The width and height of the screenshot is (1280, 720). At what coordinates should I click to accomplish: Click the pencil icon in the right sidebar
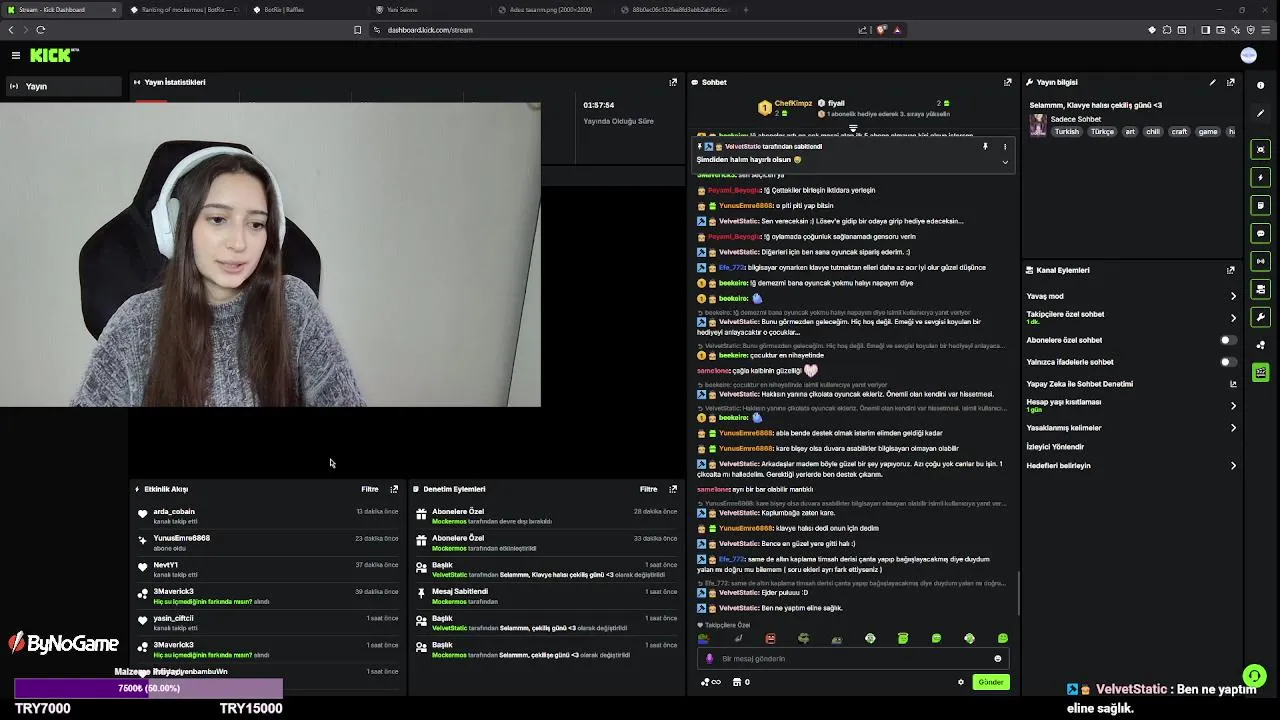(1260, 113)
